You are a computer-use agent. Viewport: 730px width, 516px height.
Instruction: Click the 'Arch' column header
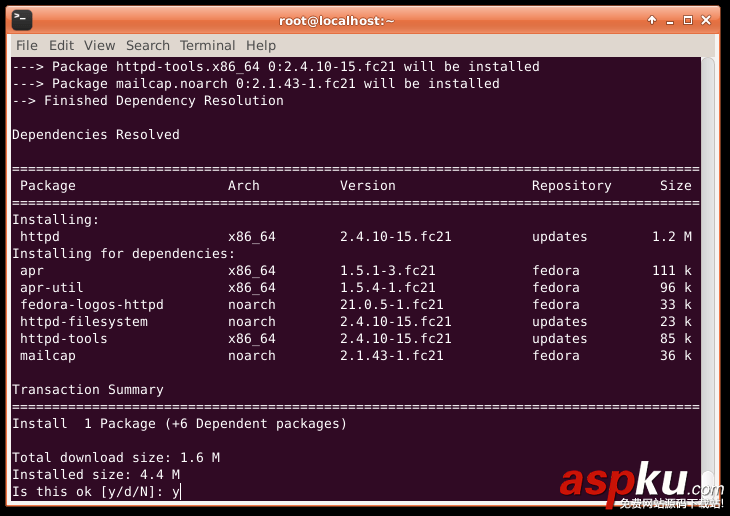tap(243, 186)
